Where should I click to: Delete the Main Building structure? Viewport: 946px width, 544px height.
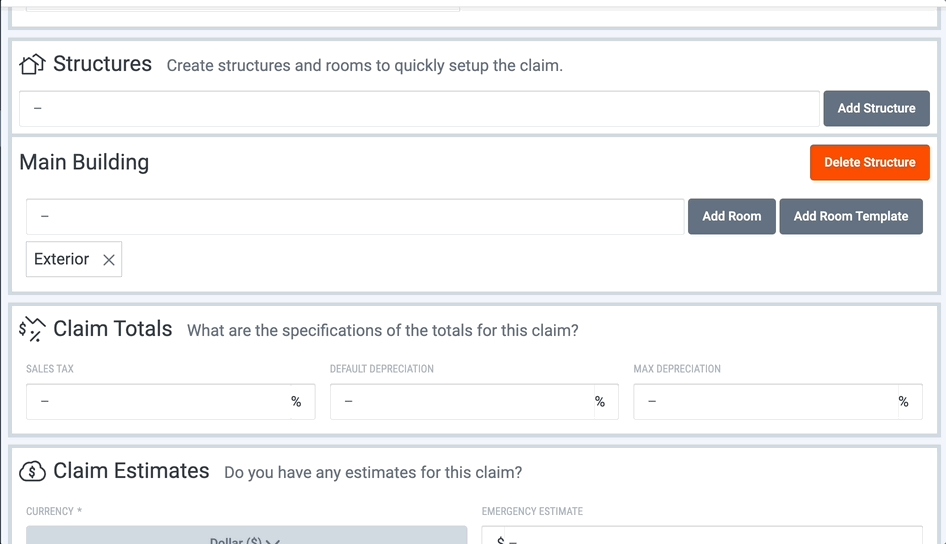click(x=869, y=162)
